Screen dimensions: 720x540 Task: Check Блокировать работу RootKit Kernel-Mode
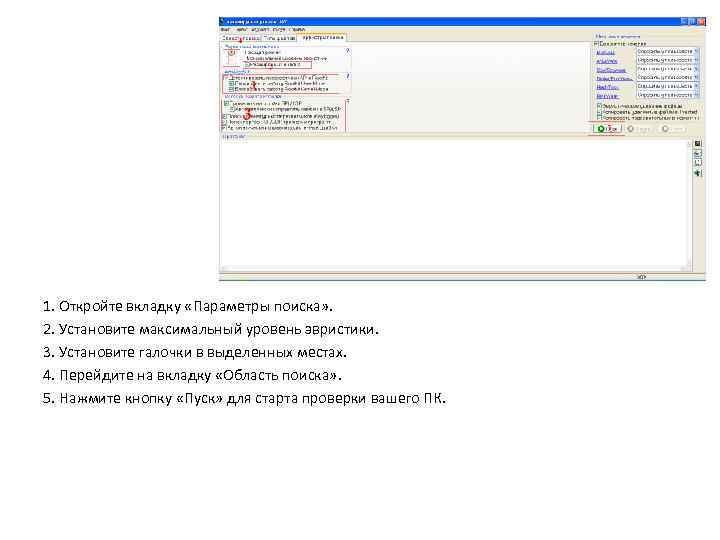point(231,89)
